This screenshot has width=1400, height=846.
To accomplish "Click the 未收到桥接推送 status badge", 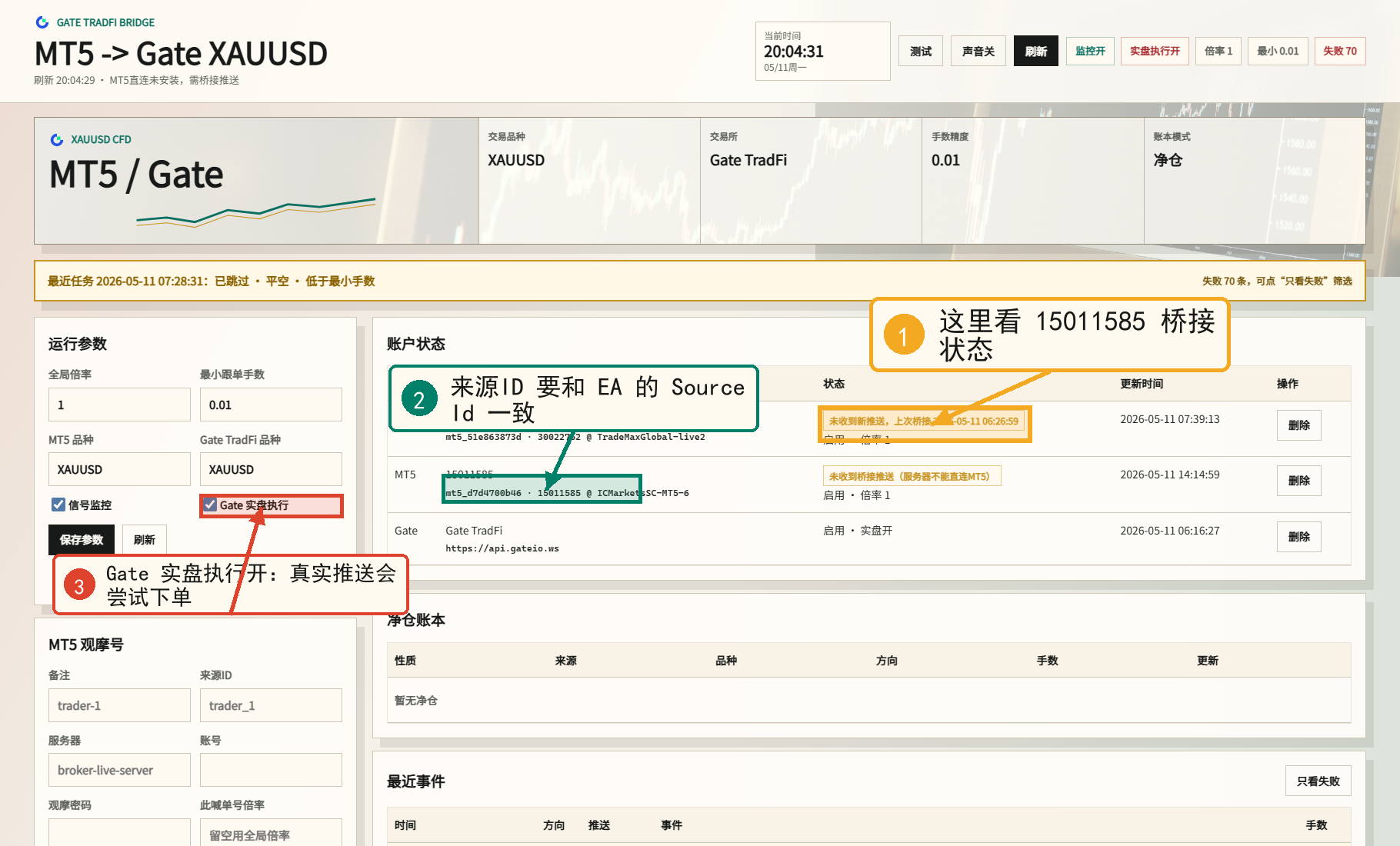I will 912,476.
